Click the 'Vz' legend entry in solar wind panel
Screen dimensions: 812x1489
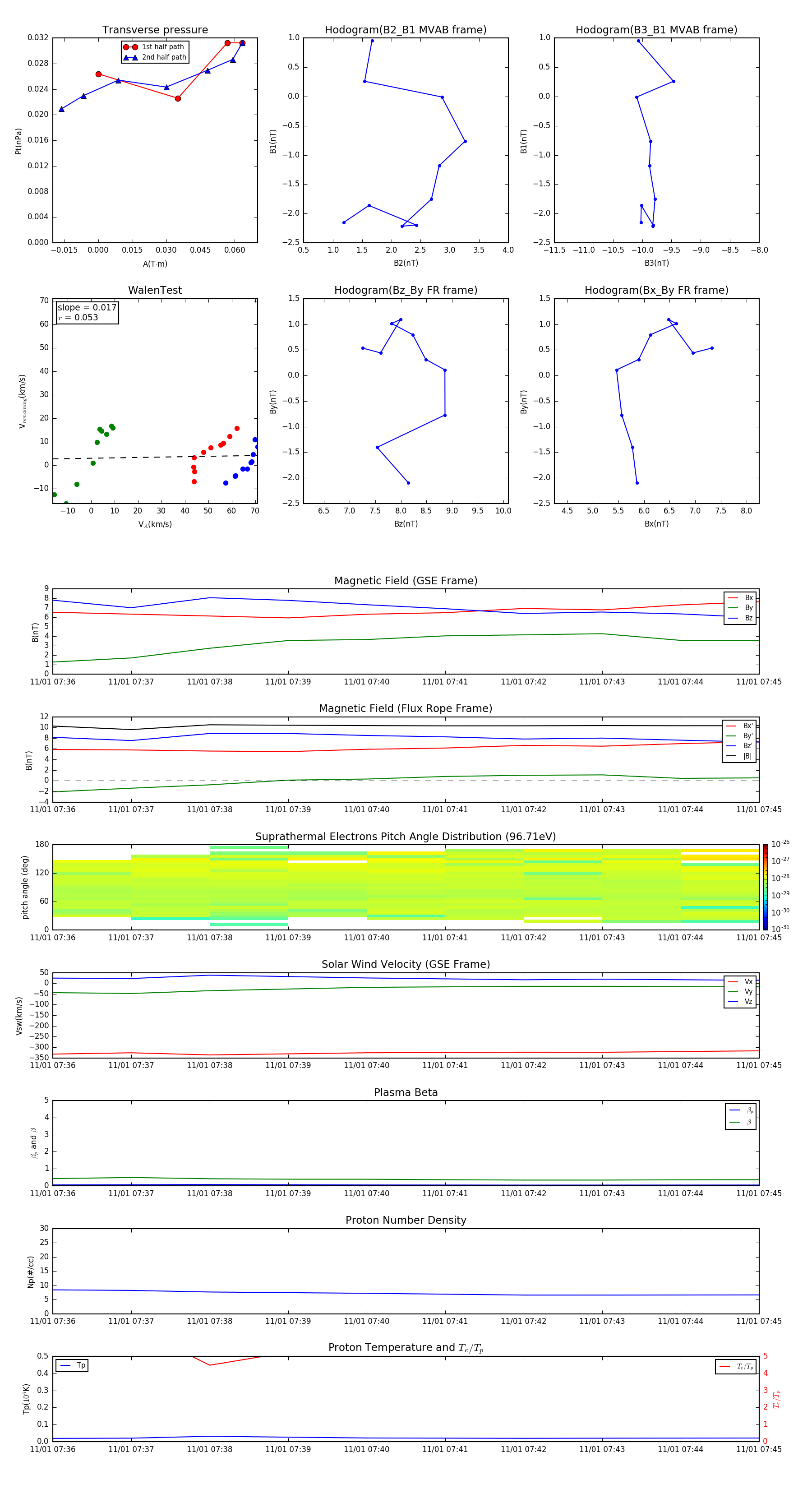(740, 1002)
